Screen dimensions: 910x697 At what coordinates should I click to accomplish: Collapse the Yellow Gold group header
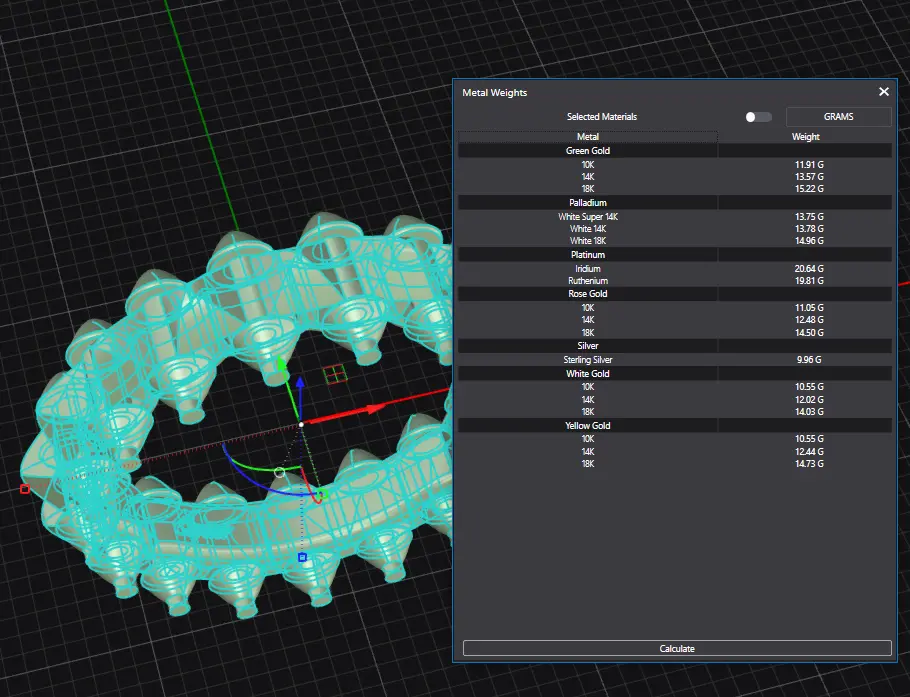588,426
